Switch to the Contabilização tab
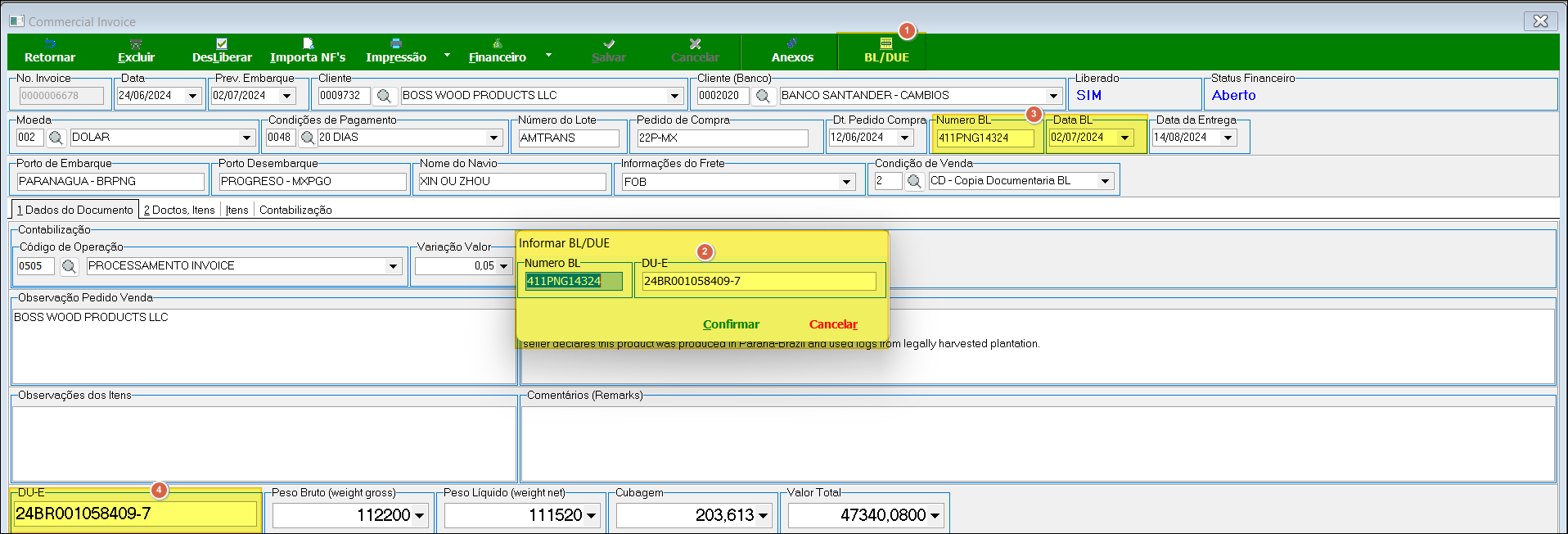Image resolution: width=1568 pixels, height=534 pixels. [295, 210]
